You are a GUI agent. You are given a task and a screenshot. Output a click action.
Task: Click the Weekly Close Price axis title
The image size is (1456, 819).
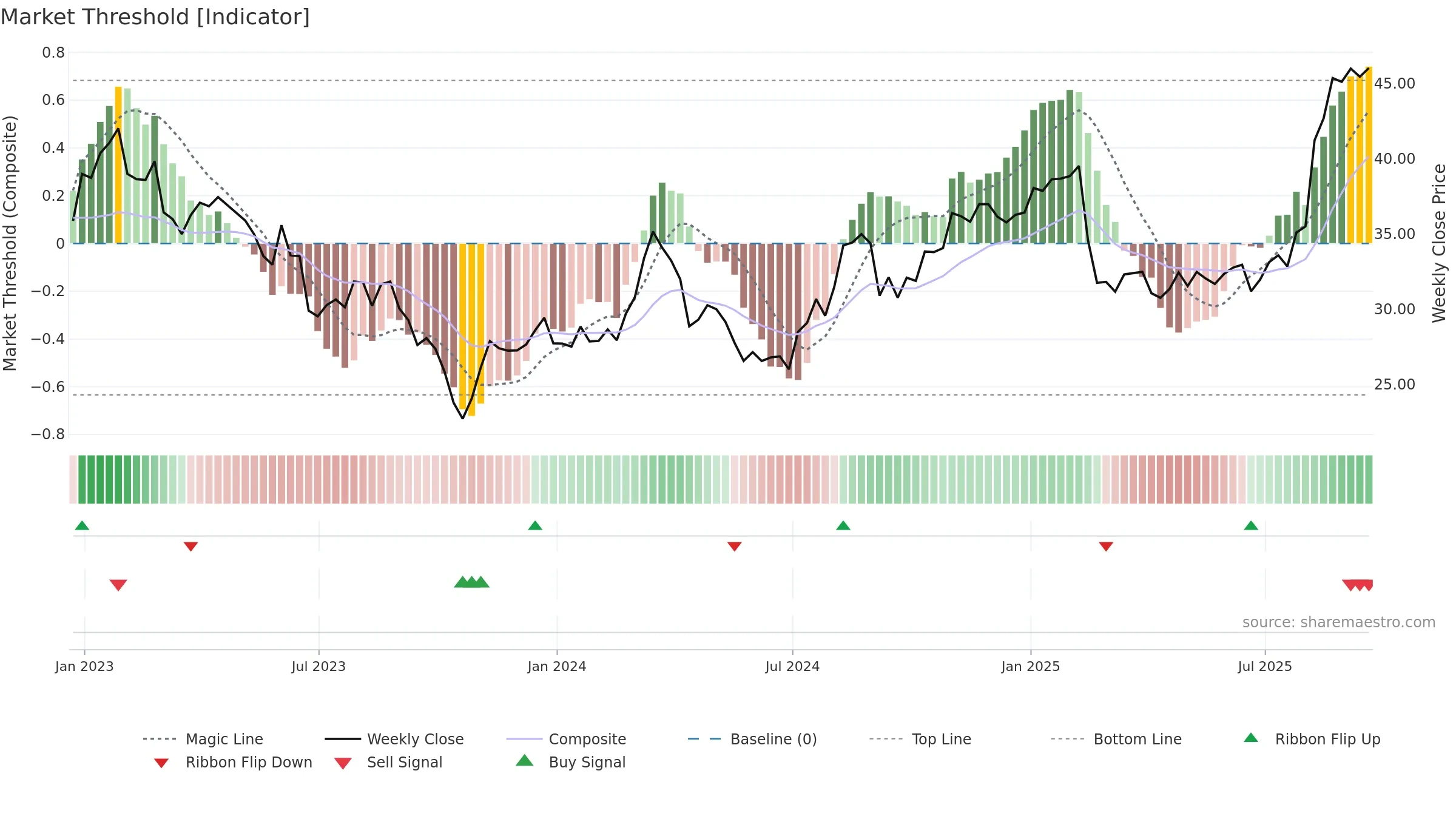click(x=1439, y=243)
